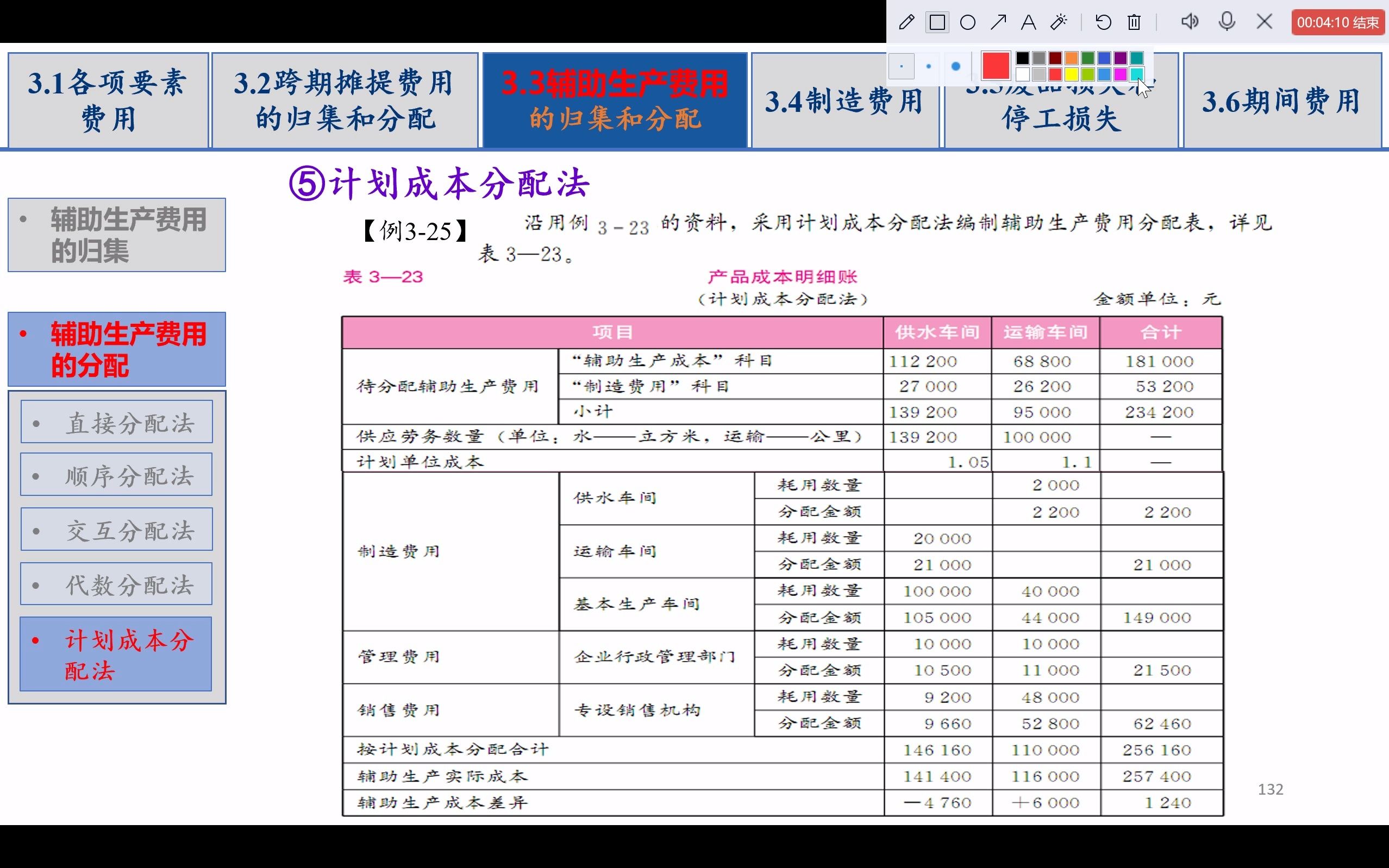
Task: Click the 辅助生产成本差异 row label
Action: tap(442, 803)
